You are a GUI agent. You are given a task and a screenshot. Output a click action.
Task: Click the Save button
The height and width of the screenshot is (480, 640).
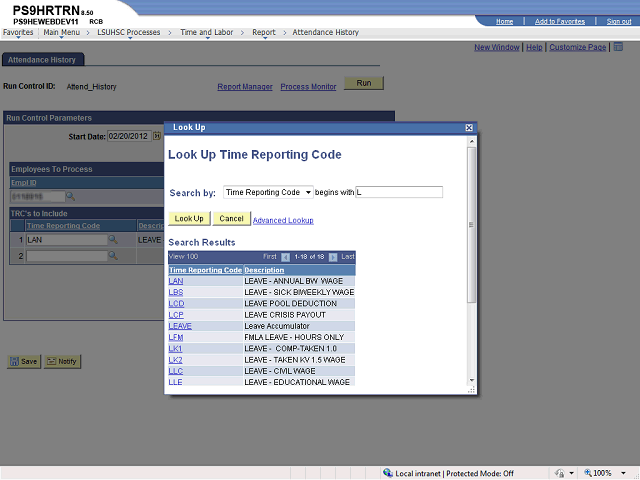24,361
